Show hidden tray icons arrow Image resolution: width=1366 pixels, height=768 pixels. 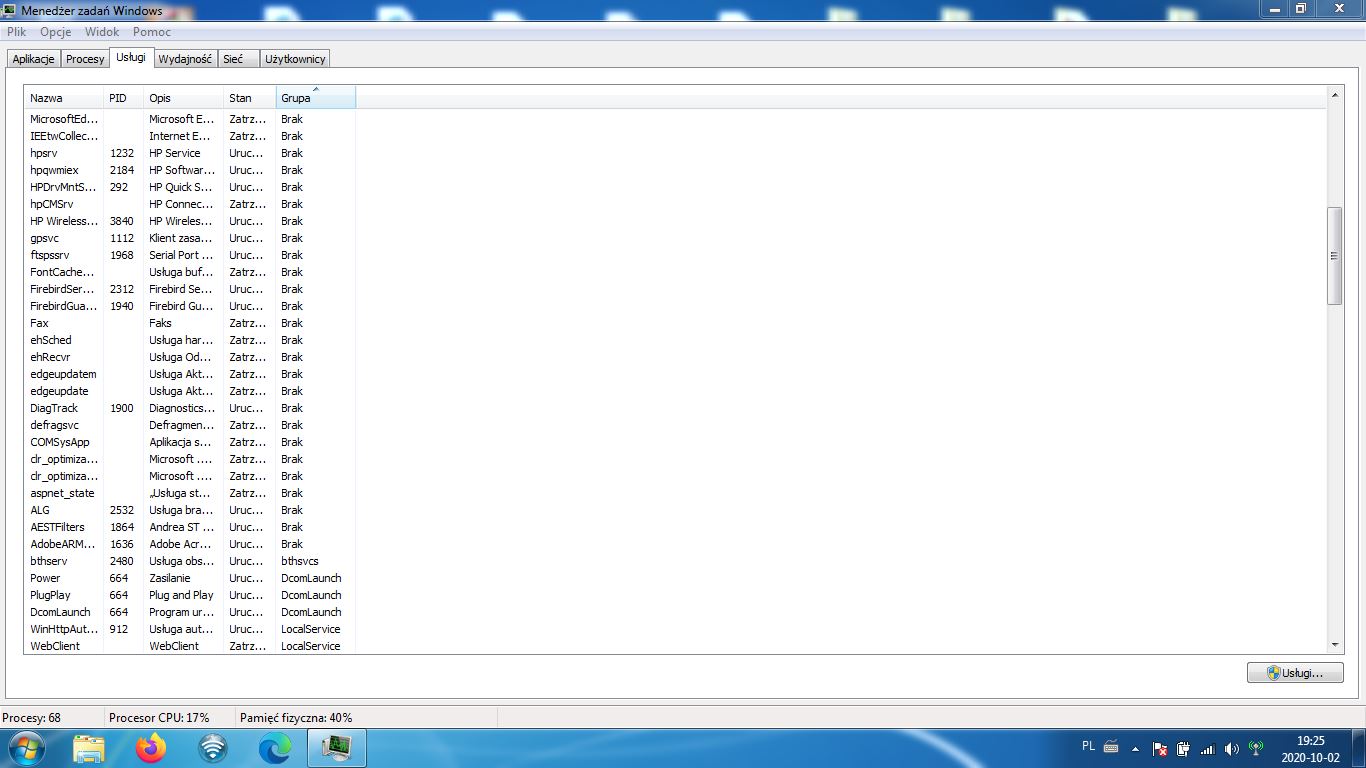coord(1135,748)
